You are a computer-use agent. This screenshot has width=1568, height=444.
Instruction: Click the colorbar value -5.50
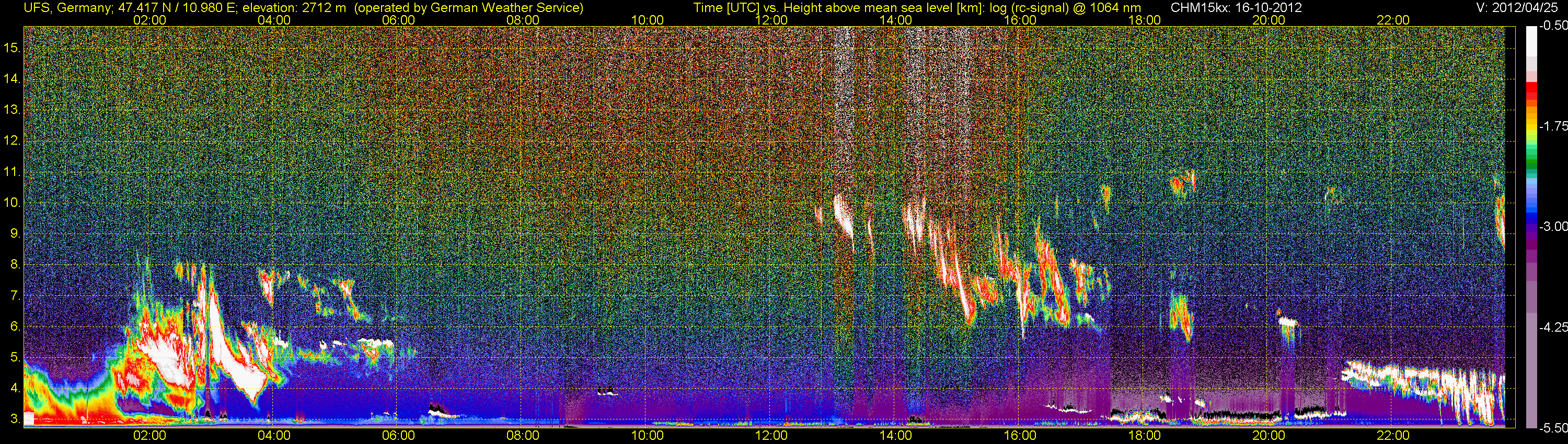[1553, 428]
